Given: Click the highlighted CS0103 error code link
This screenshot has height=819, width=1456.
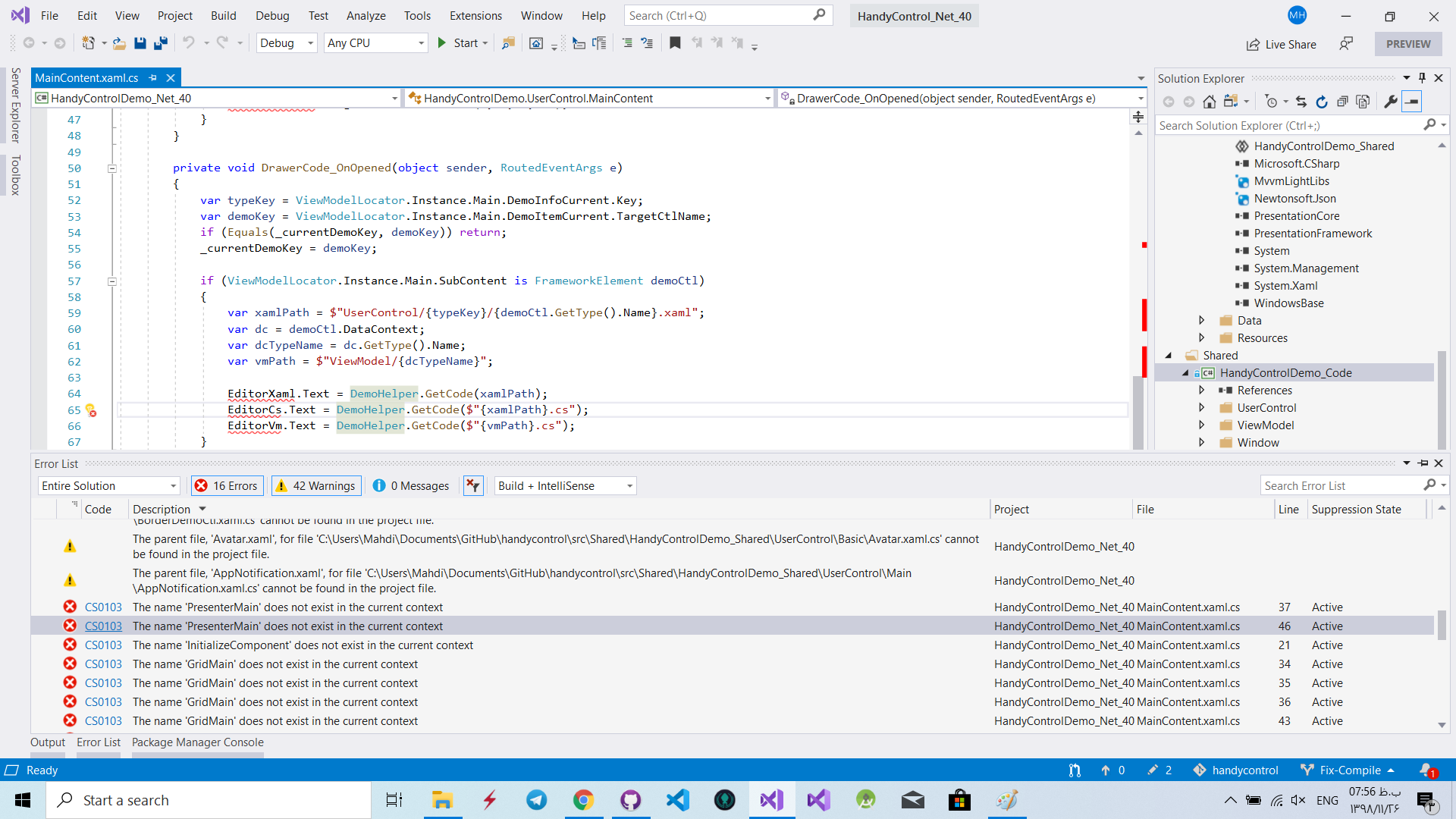Looking at the screenshot, I should point(103,626).
